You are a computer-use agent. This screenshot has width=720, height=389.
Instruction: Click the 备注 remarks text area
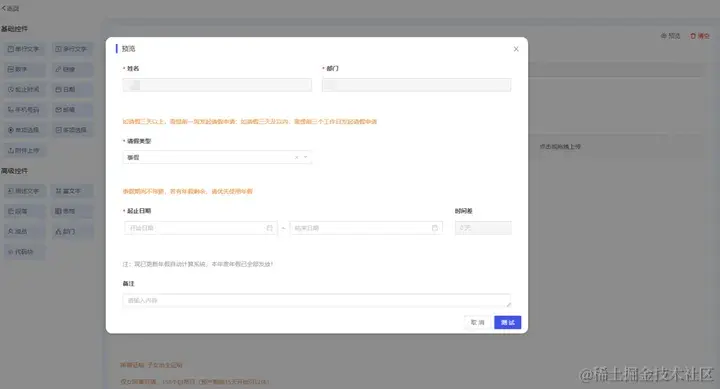click(316, 300)
